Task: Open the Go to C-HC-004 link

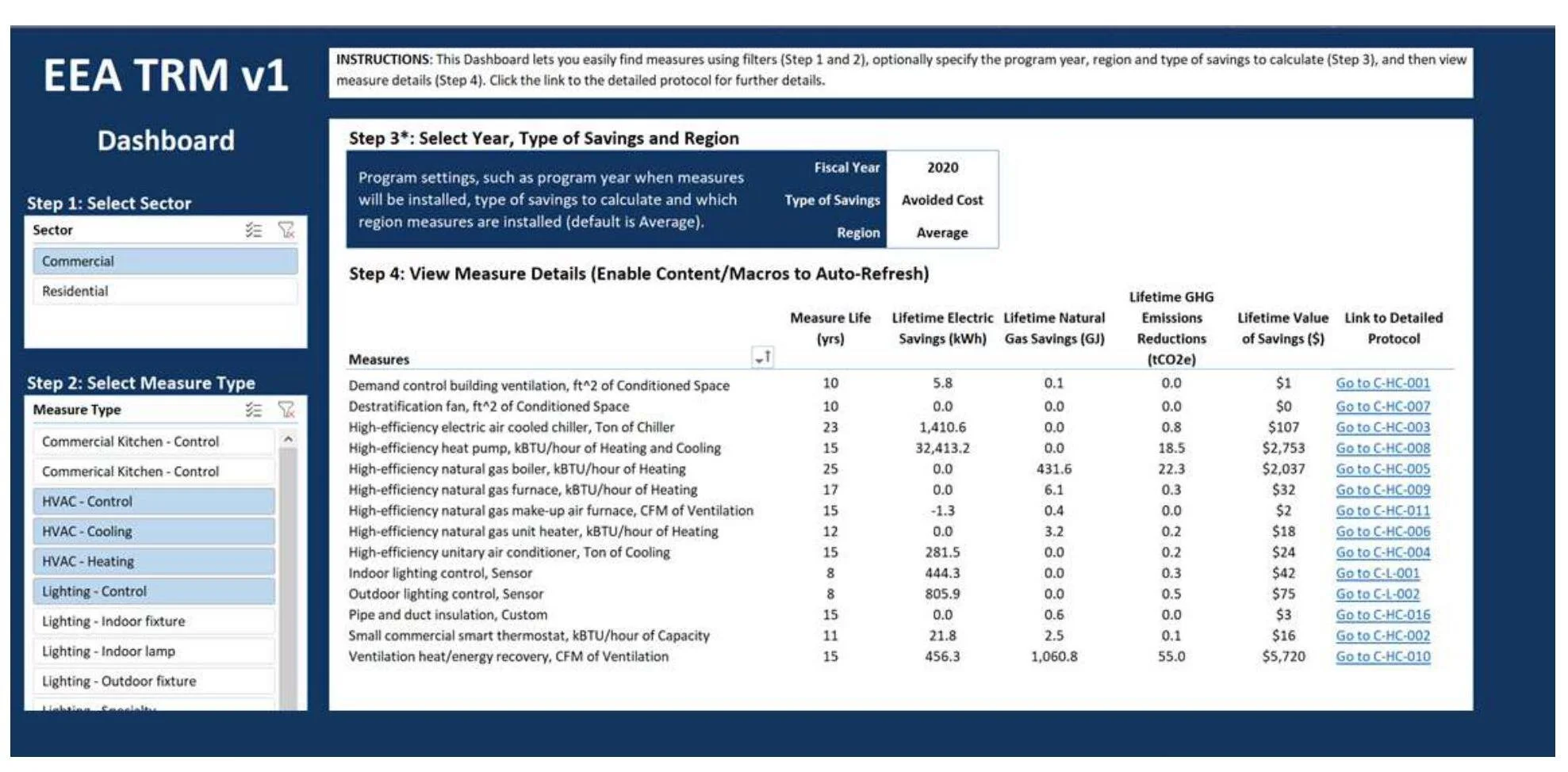Action: click(x=1382, y=552)
